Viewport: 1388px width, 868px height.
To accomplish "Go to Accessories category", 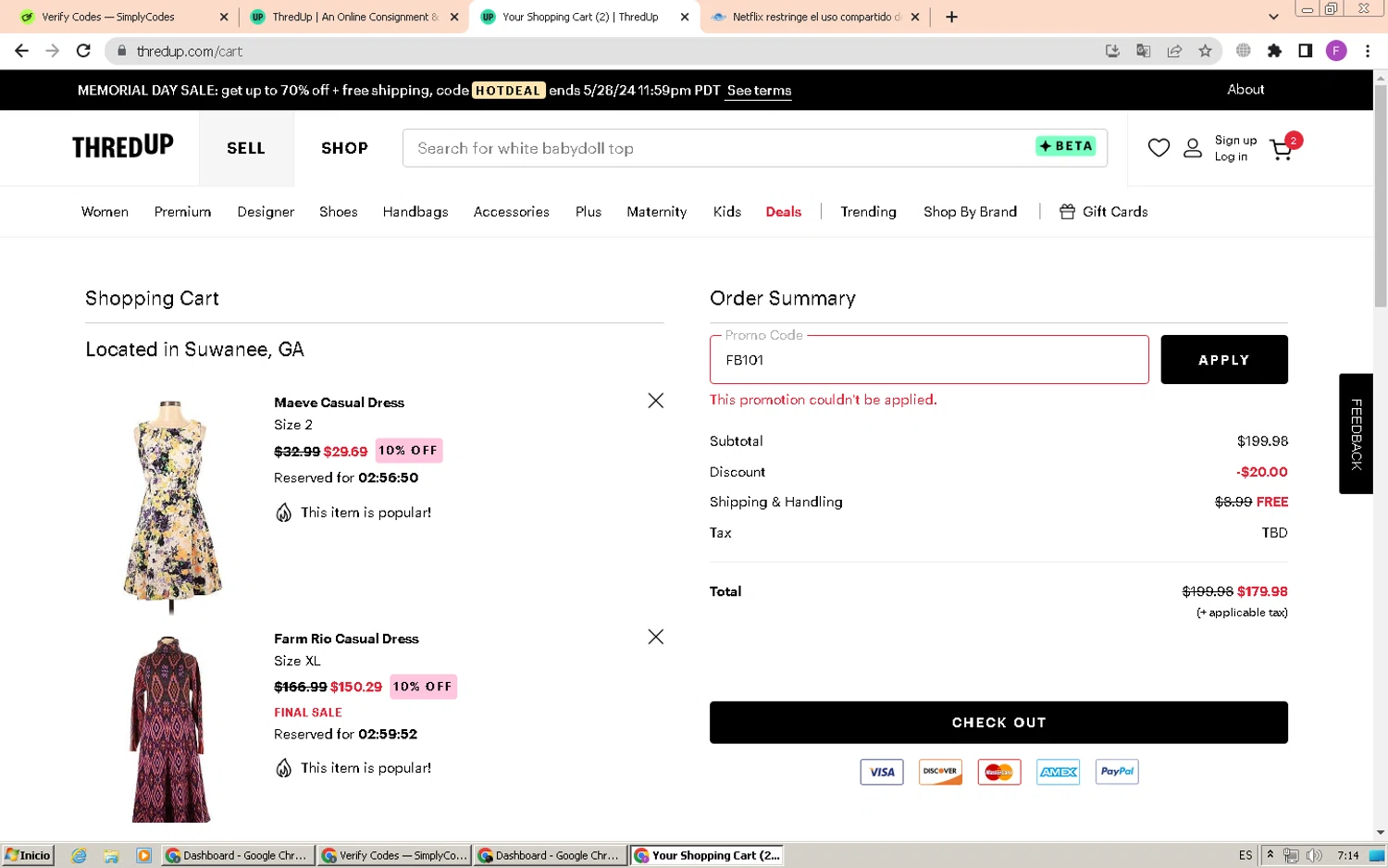I will [x=512, y=212].
